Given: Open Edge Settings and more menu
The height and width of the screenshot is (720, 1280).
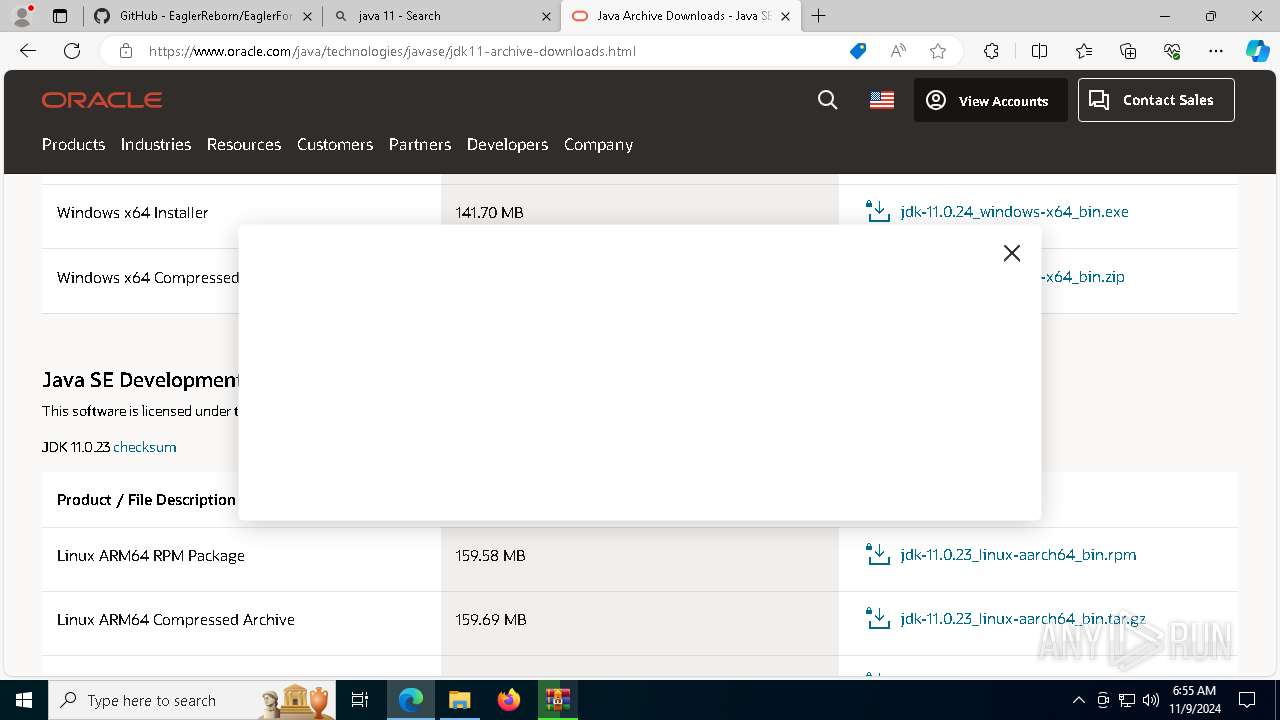Looking at the screenshot, I should click(1216, 51).
